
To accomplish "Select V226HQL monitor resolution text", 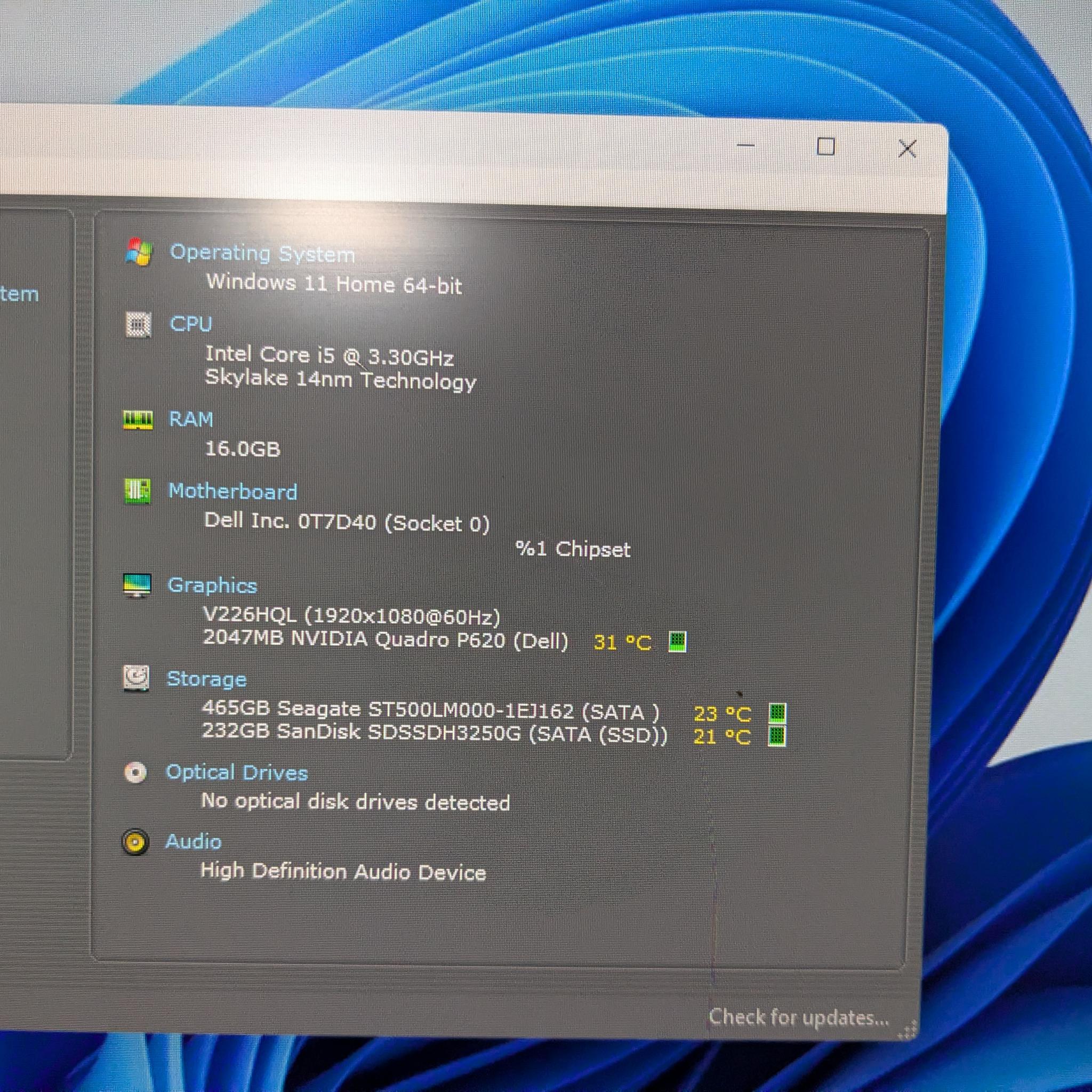I will [351, 616].
